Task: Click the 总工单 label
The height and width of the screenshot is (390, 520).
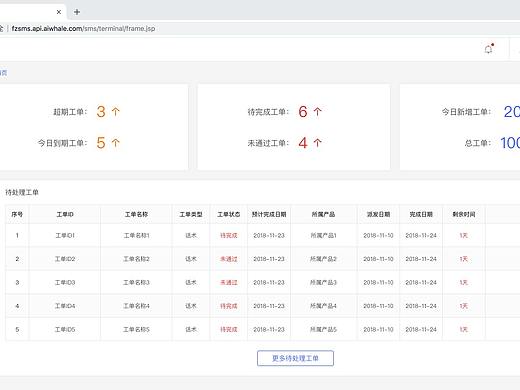Action: [477, 143]
